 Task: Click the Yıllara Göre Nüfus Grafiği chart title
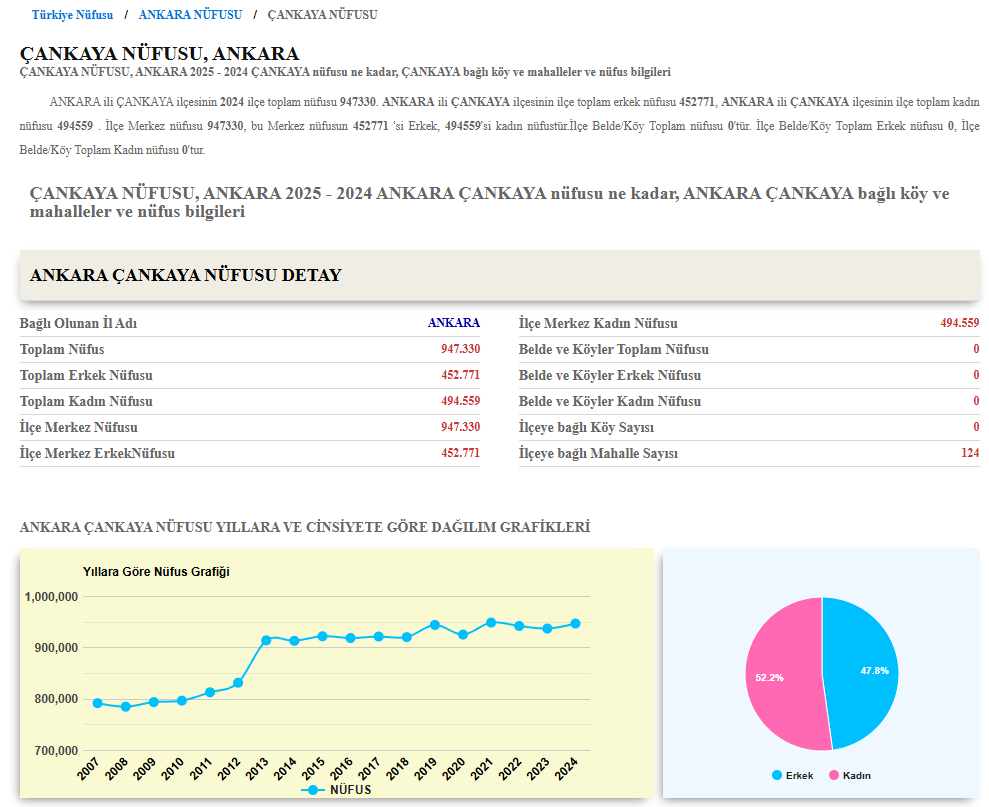click(156, 572)
